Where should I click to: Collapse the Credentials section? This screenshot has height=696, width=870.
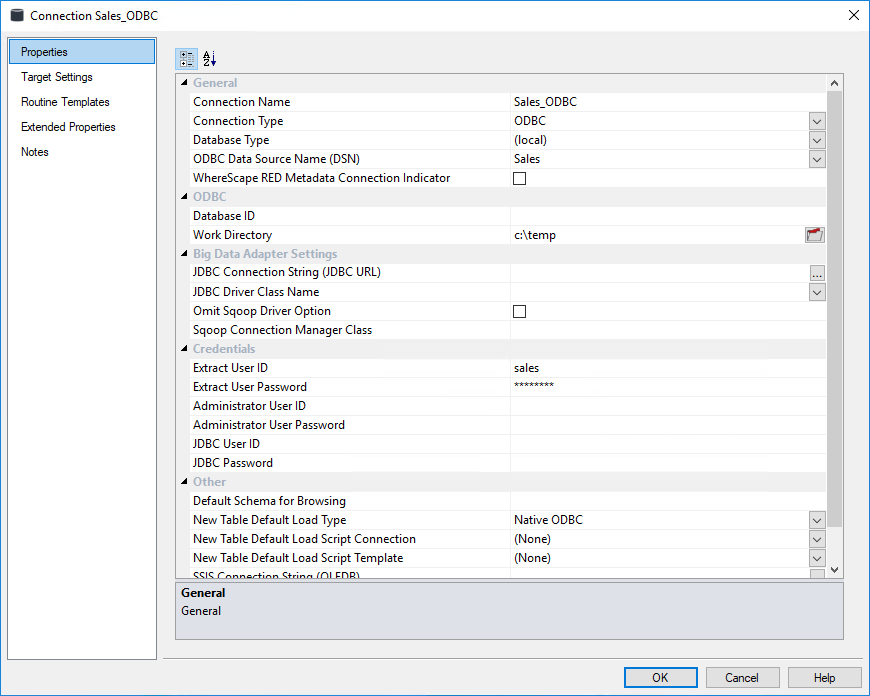(x=184, y=349)
